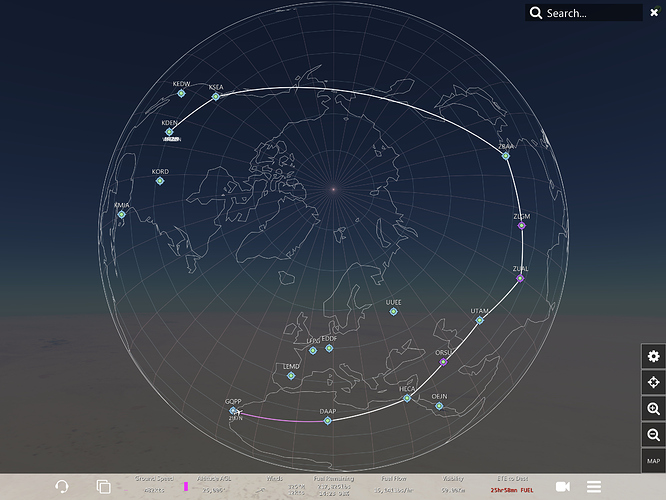
Task: Open the camera views icon
Action: [x=563, y=486]
